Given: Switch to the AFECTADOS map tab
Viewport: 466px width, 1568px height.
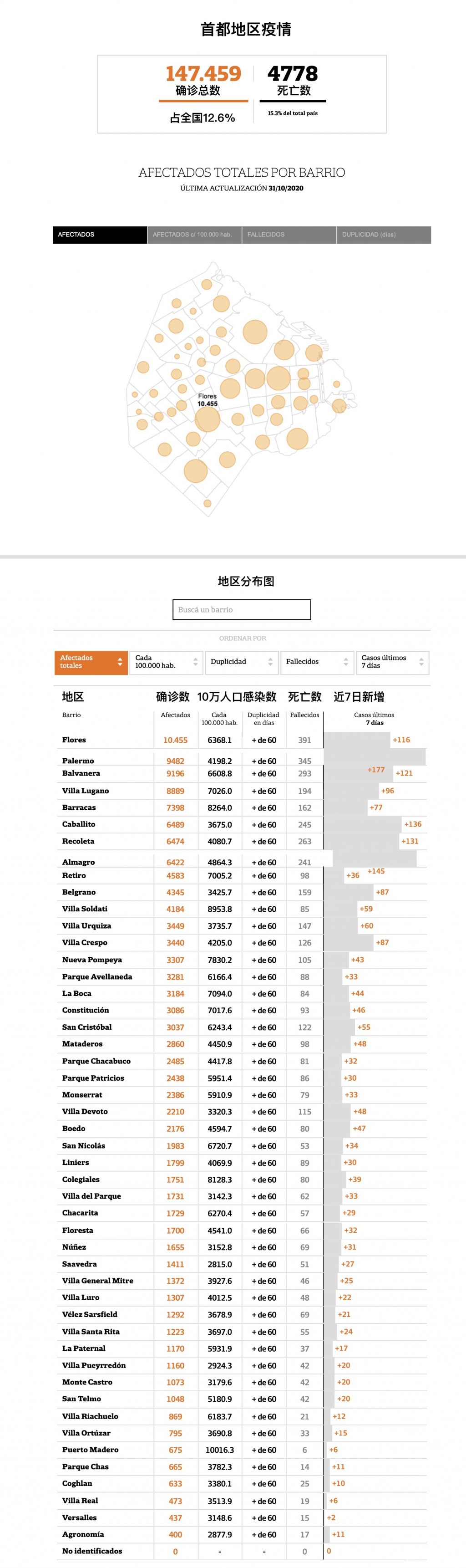Looking at the screenshot, I should 100,235.
